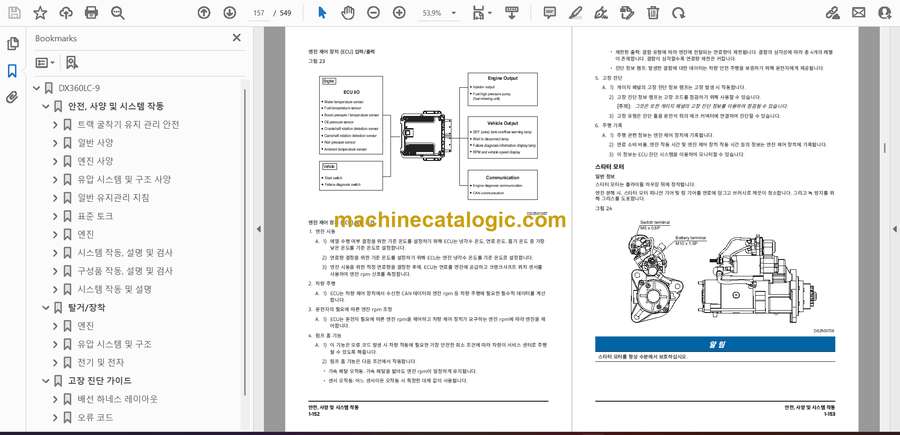Click the zoom out minus button
900x435 pixels.
pos(374,13)
